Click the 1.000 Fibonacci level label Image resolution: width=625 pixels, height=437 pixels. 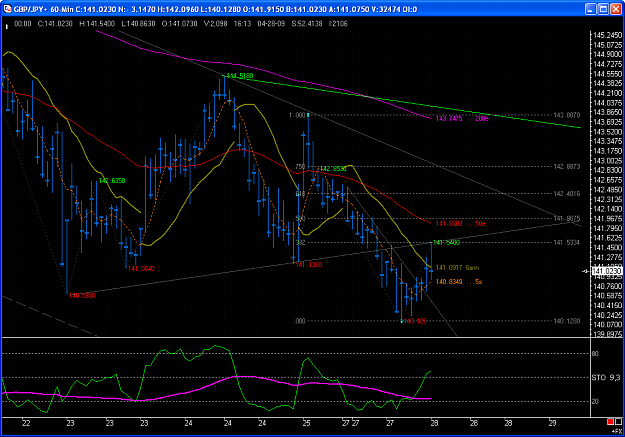(x=297, y=115)
